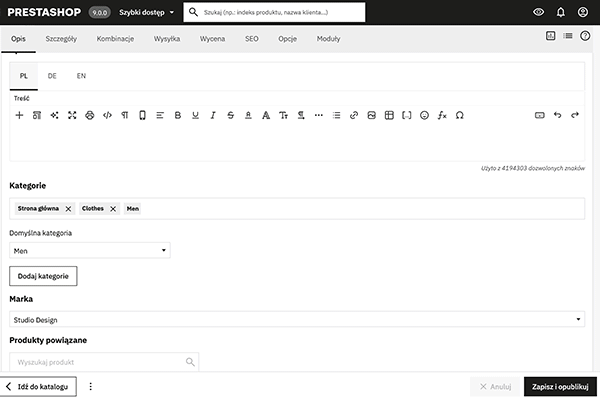This screenshot has height=400, width=600.
Task: Remove the Strona główna category tag
Action: tap(68, 208)
